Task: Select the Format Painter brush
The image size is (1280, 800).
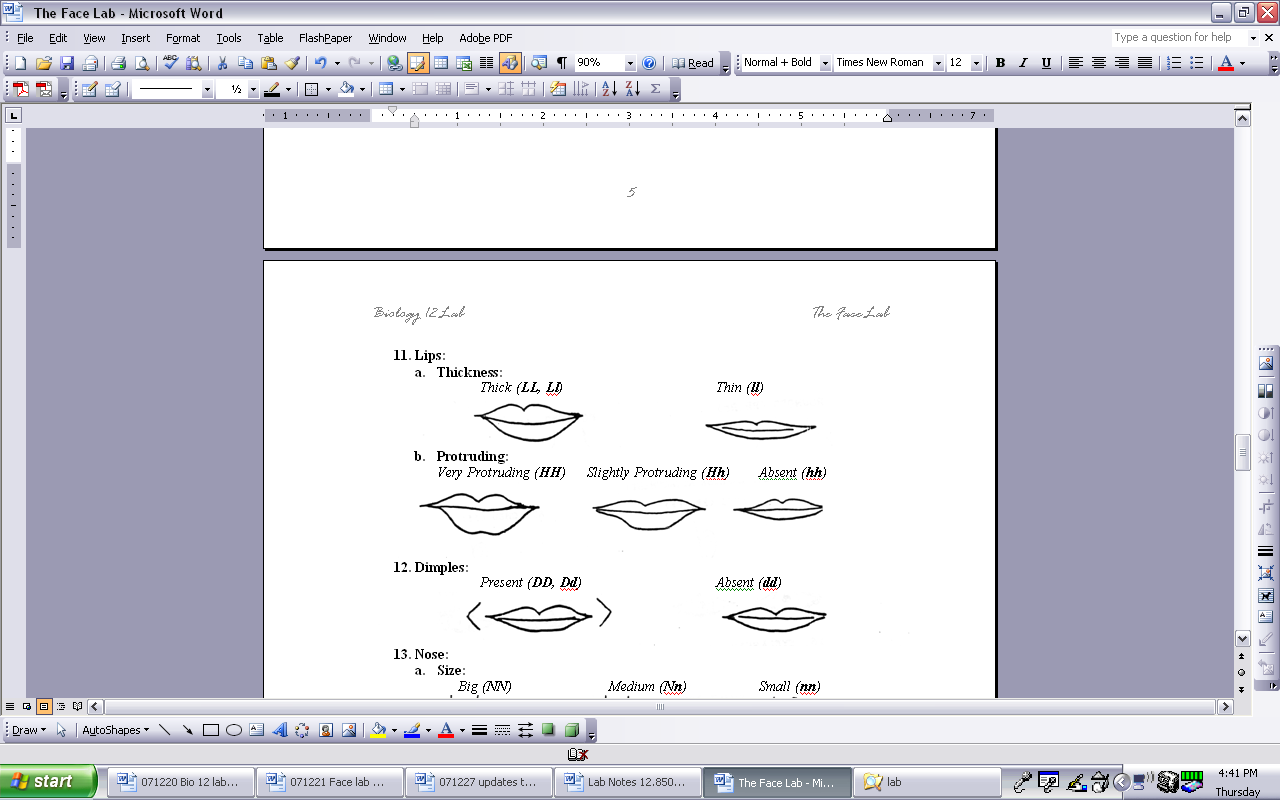Action: tap(292, 63)
